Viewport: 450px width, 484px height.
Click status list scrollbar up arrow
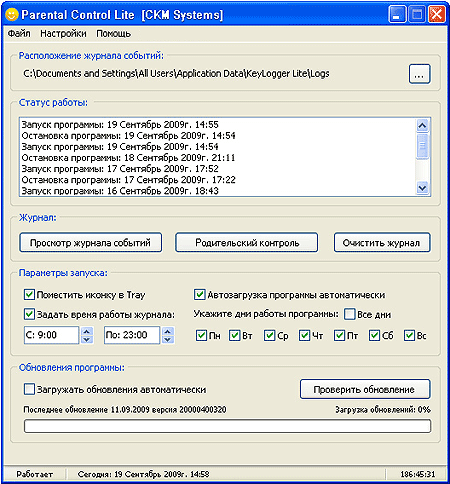click(423, 125)
